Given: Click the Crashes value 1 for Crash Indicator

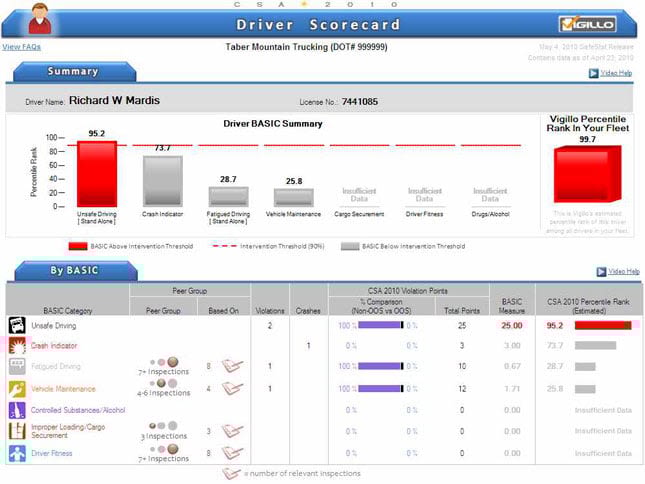Looking at the screenshot, I should pos(309,346).
